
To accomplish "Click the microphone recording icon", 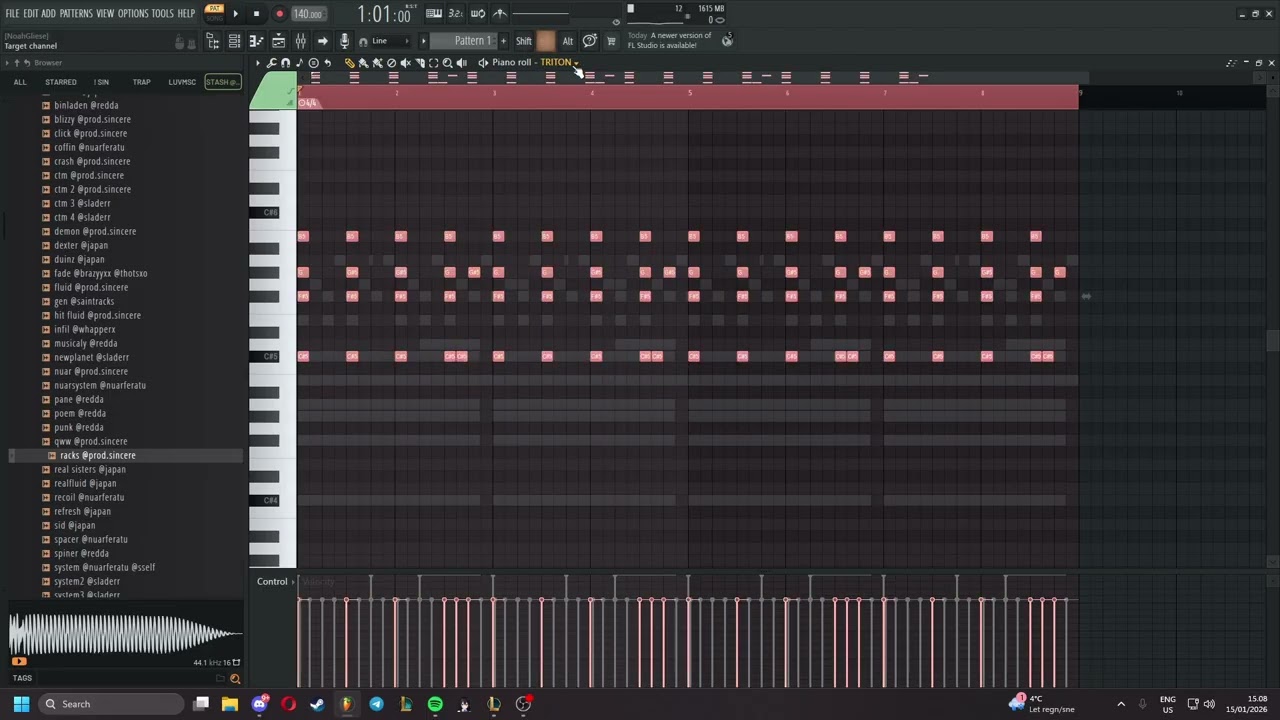I will tap(344, 41).
